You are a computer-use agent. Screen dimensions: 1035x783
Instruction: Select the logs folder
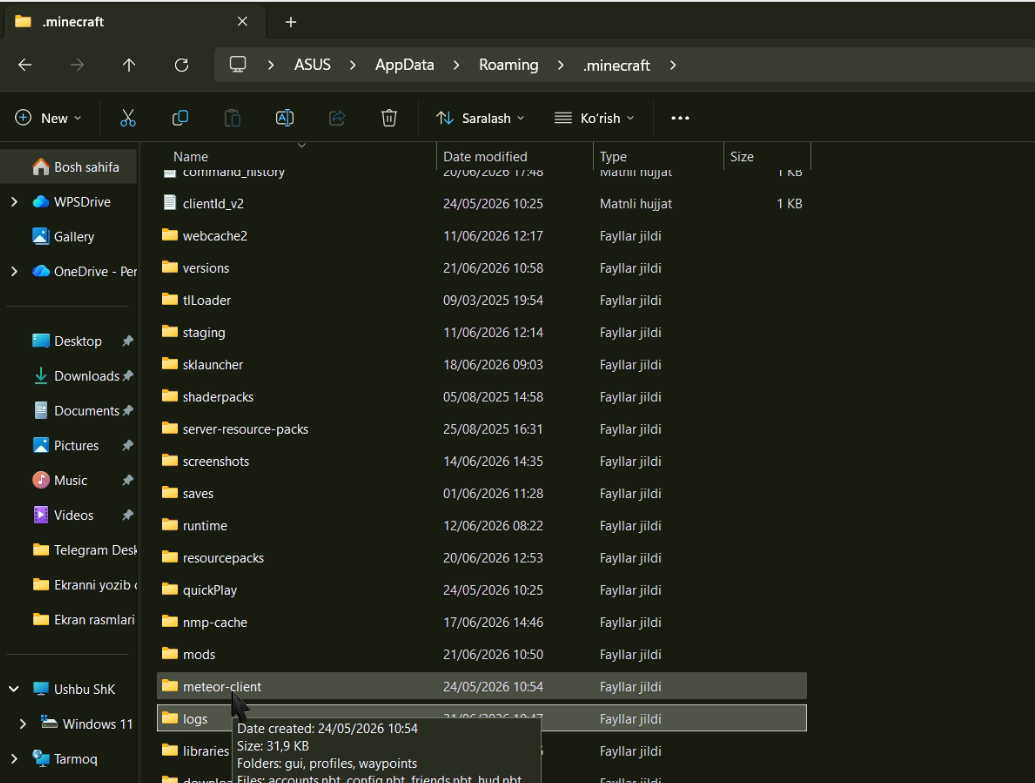482,718
